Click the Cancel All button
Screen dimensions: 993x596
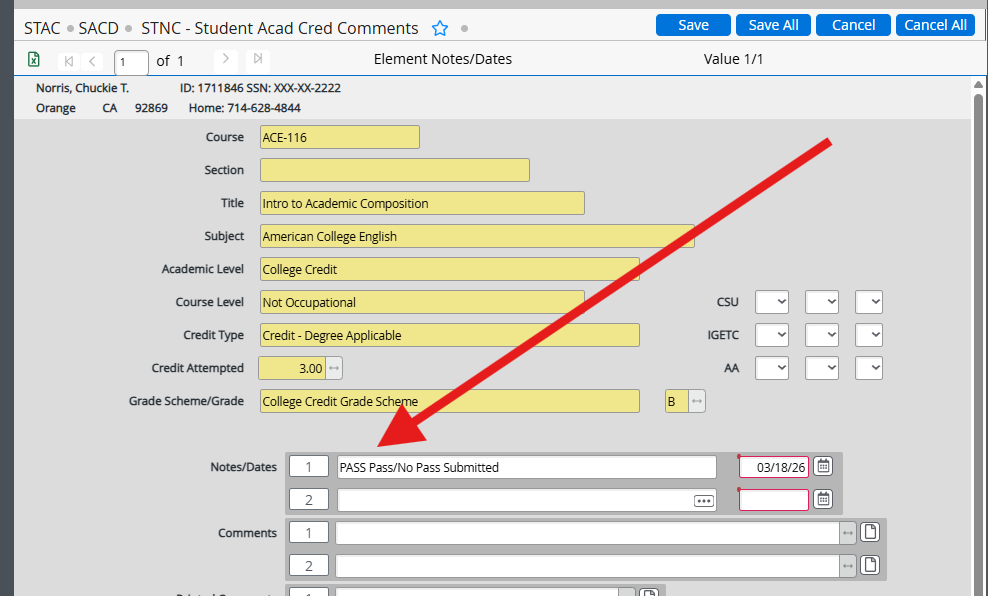(934, 24)
